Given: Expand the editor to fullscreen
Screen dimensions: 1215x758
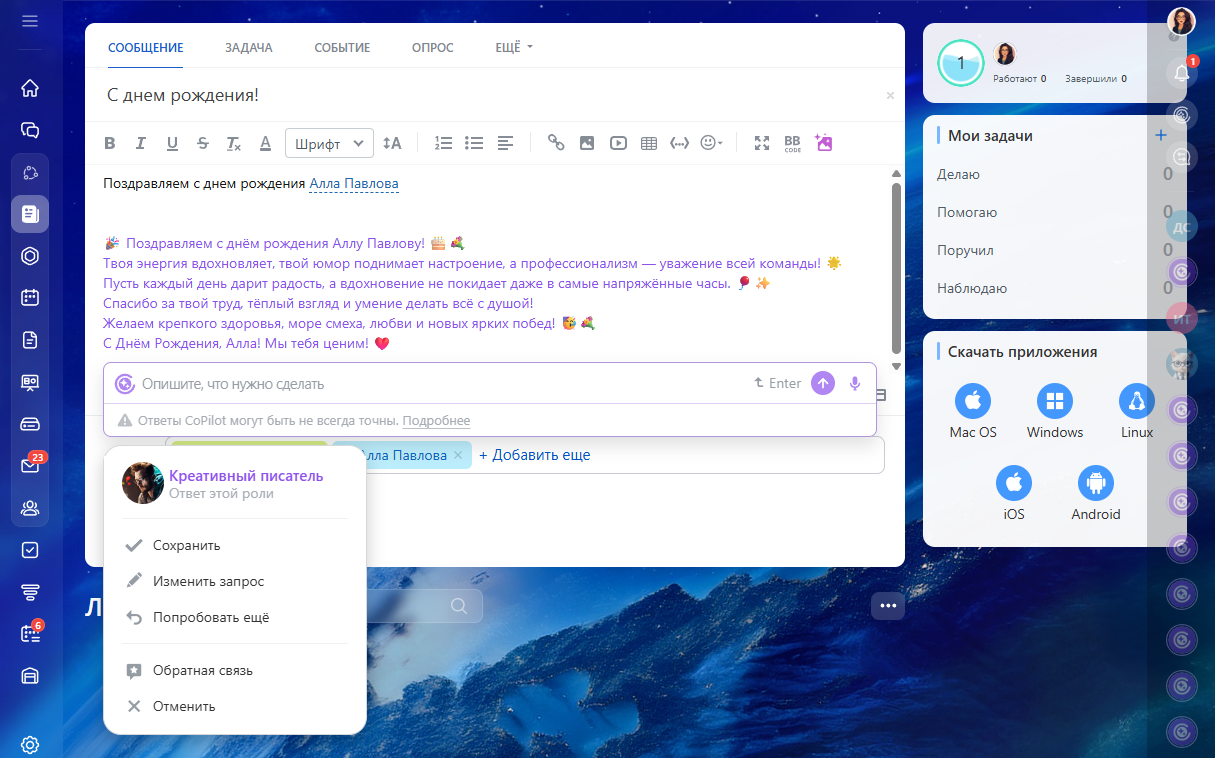Looking at the screenshot, I should [x=762, y=143].
